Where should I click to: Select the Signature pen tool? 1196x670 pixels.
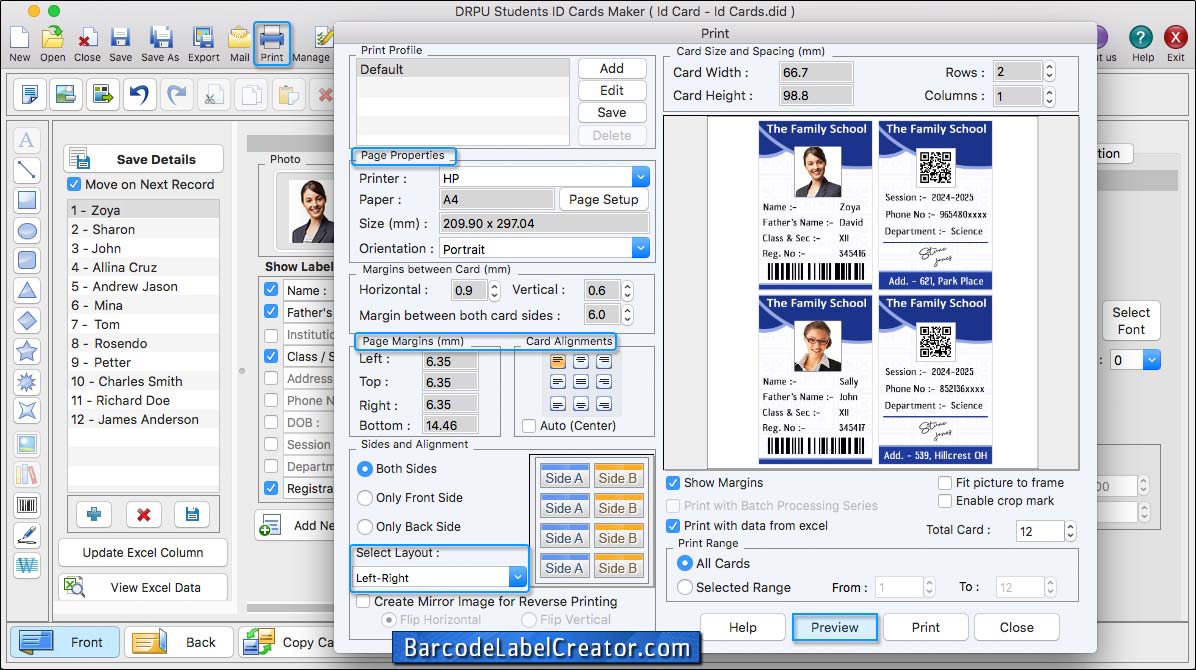(27, 536)
